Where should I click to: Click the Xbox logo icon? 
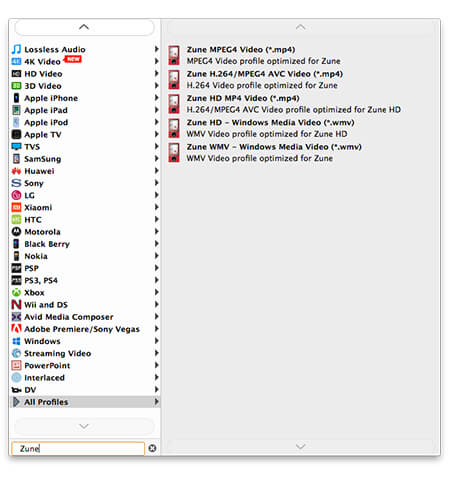[16, 293]
